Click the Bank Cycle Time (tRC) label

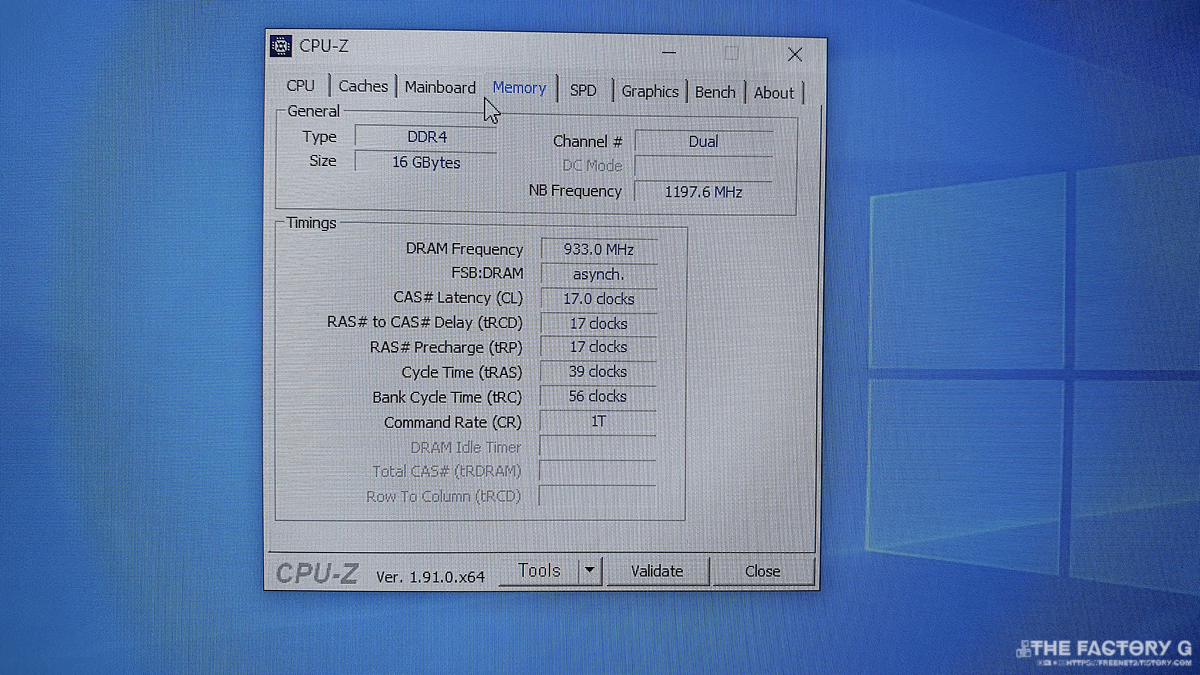(447, 397)
